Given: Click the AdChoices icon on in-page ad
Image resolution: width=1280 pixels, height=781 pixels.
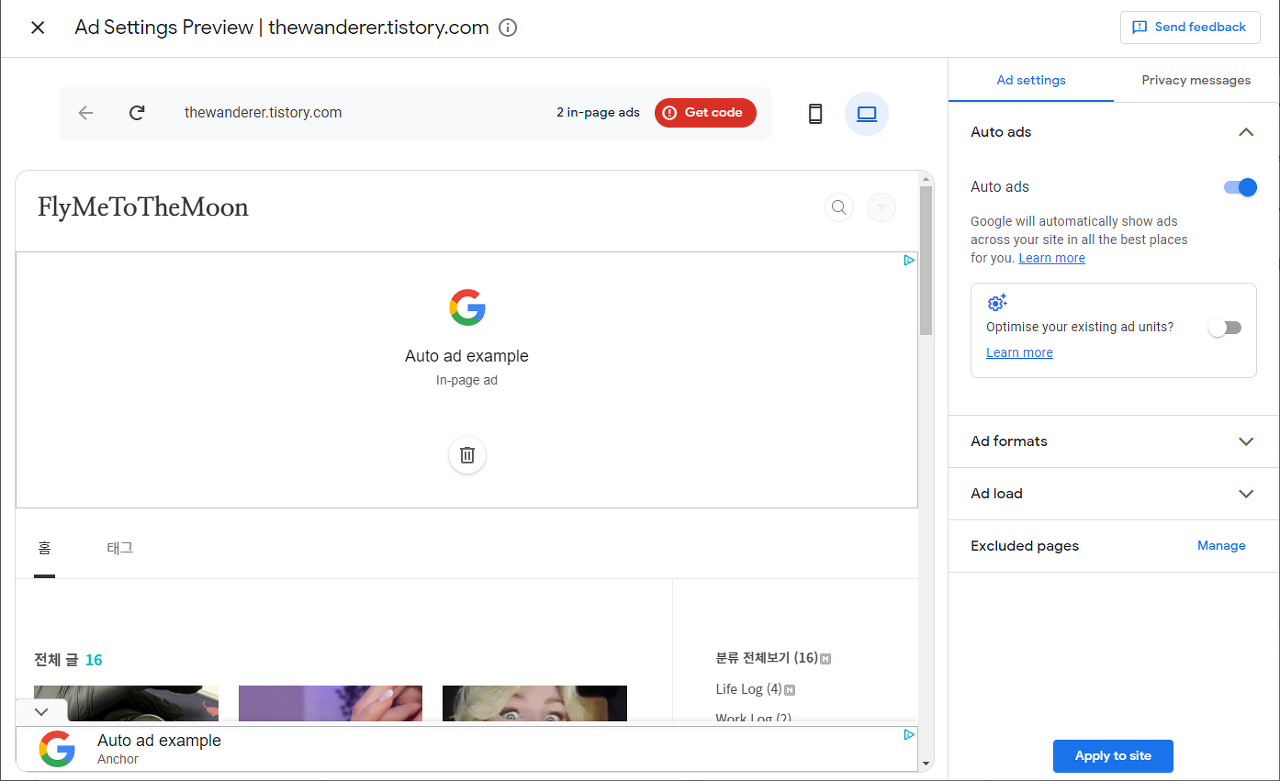Looking at the screenshot, I should pos(909,260).
